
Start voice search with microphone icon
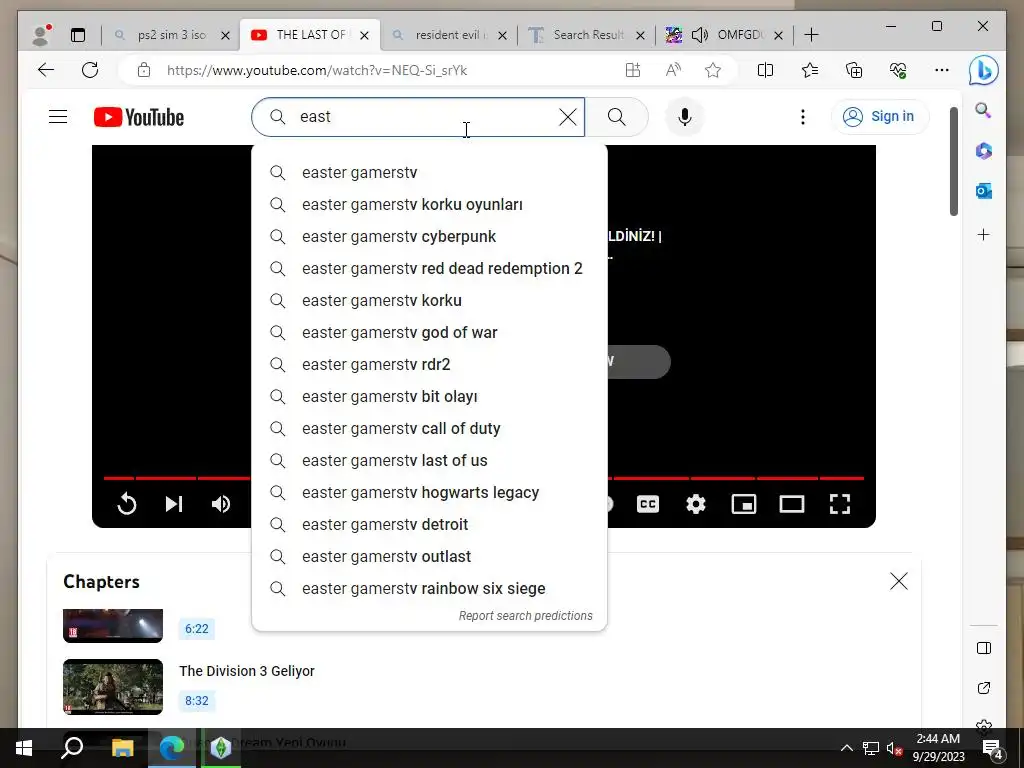pyautogui.click(x=684, y=117)
